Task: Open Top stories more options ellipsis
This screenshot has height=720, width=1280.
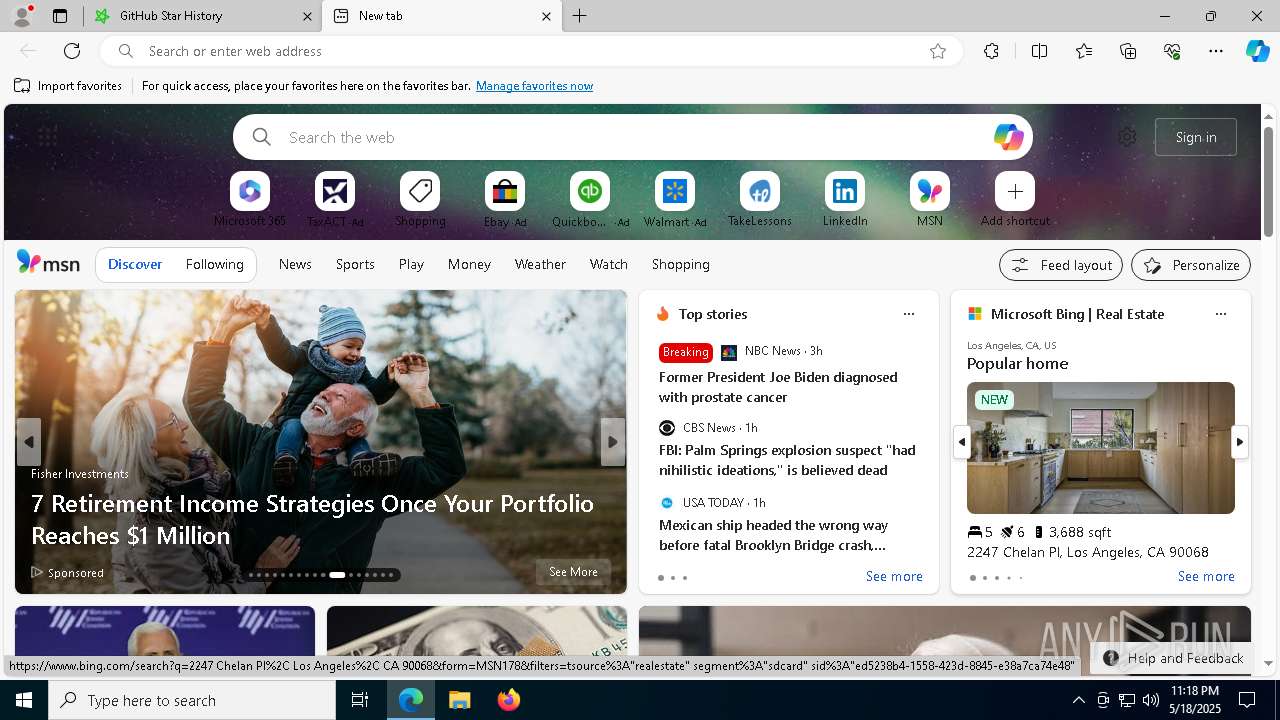Action: pyautogui.click(x=909, y=314)
